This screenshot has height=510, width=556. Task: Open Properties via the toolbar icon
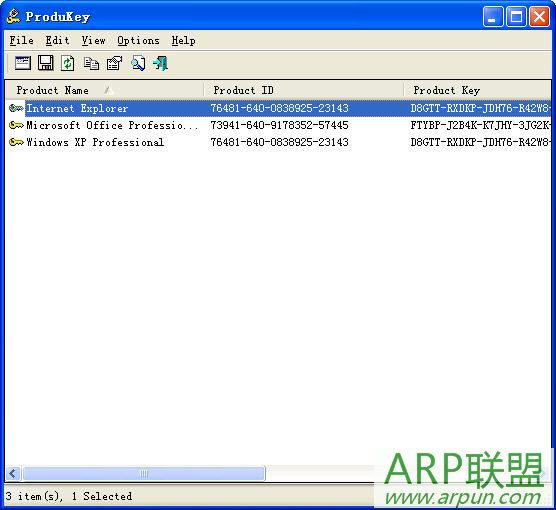pos(114,63)
